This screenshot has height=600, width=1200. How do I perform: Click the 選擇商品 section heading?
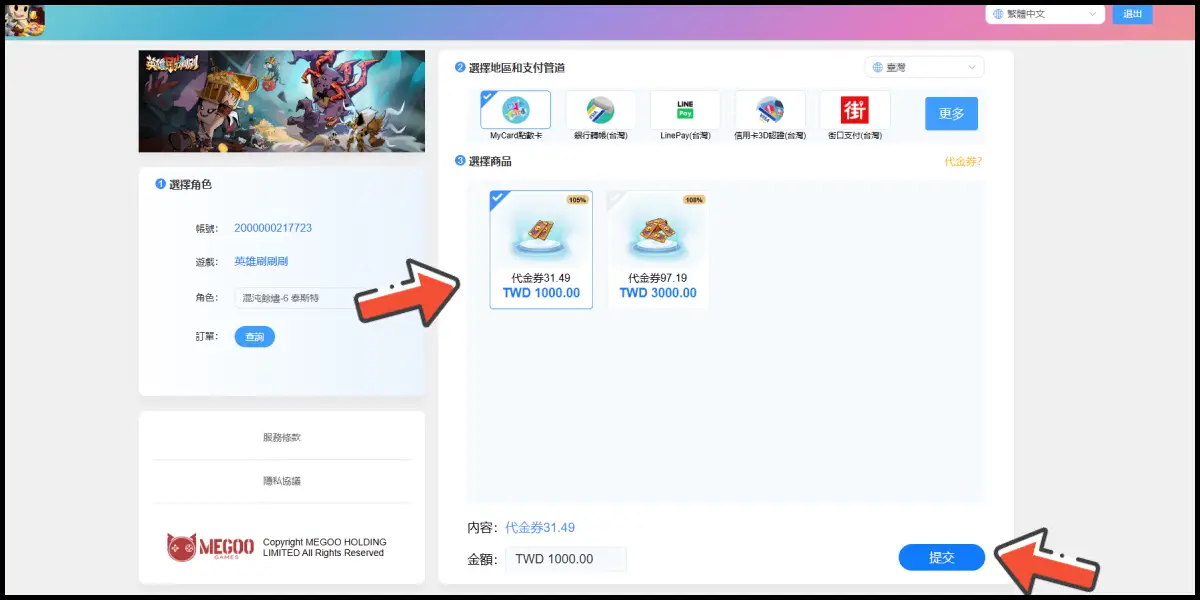click(490, 161)
